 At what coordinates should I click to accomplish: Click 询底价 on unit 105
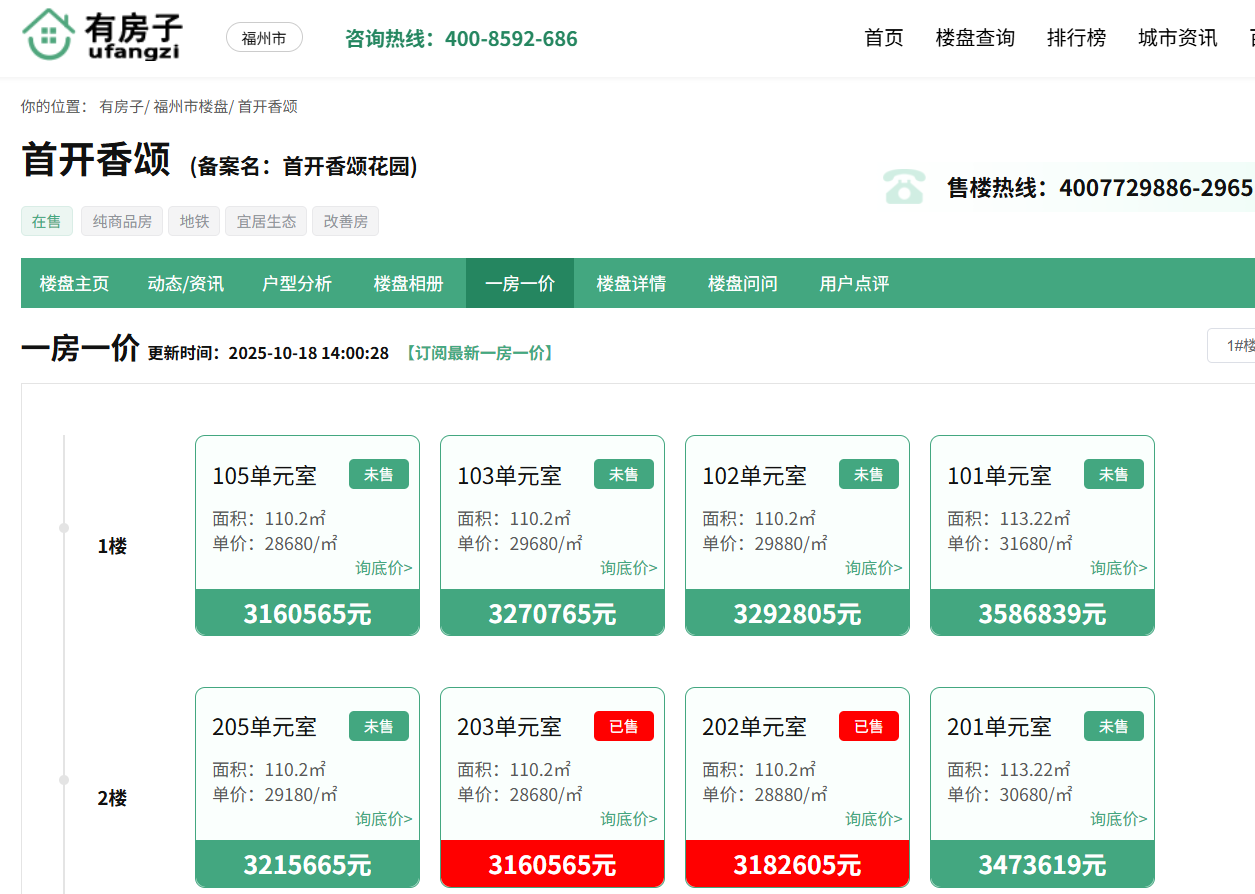coord(383,568)
